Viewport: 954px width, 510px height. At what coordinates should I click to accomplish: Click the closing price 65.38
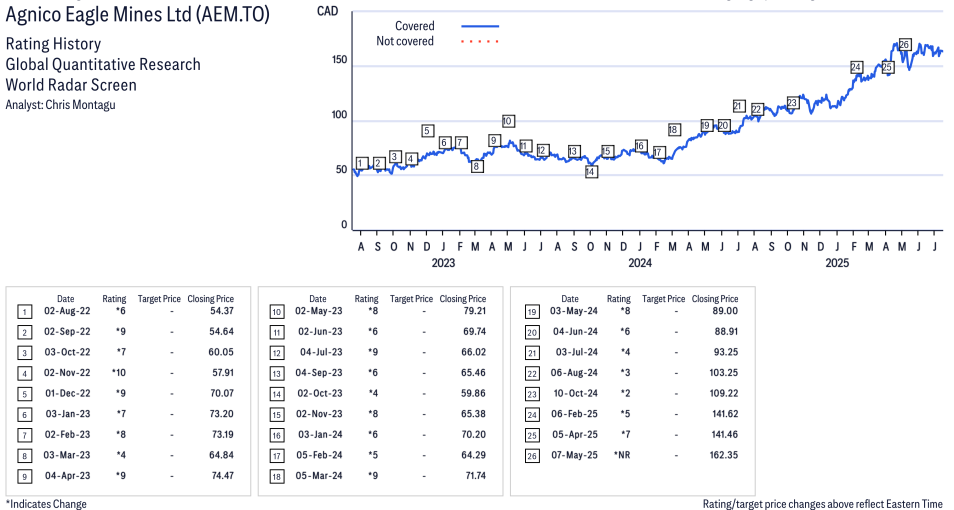(473, 414)
